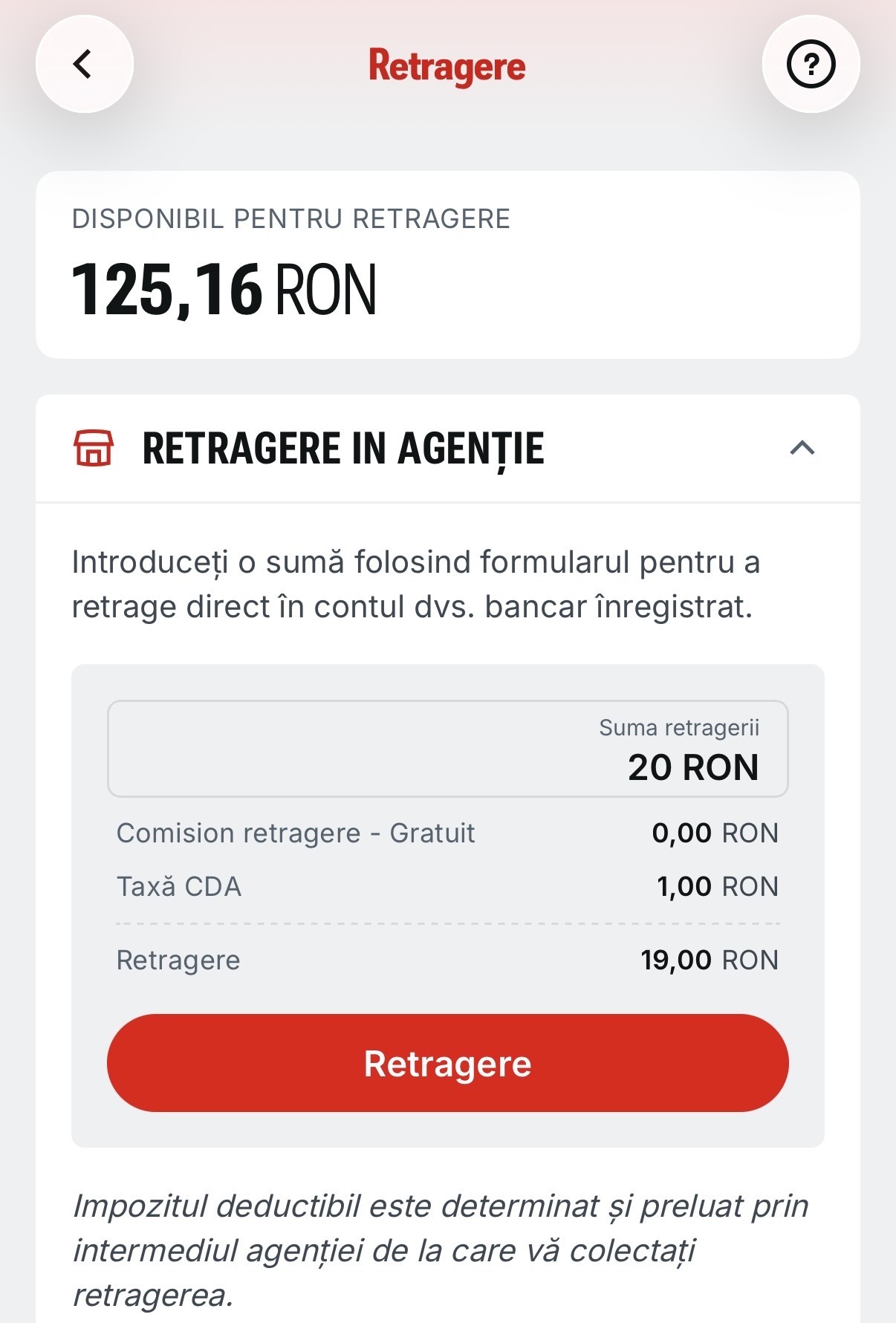The height and width of the screenshot is (1323, 896).
Task: Tap the Introduceți o sumă instruction text
Action: pyautogui.click(x=416, y=585)
